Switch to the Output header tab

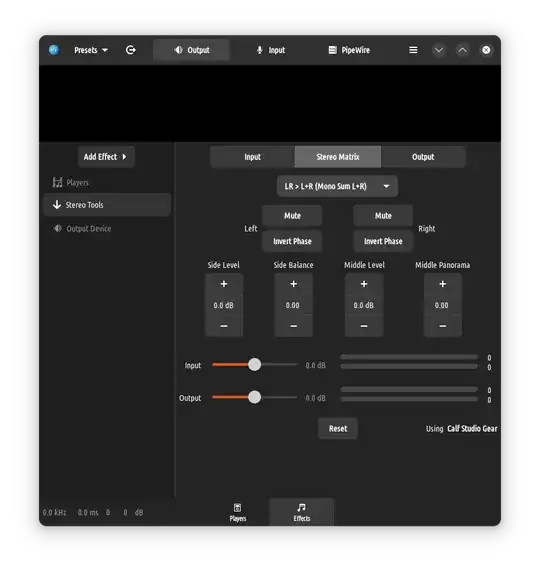pos(192,50)
